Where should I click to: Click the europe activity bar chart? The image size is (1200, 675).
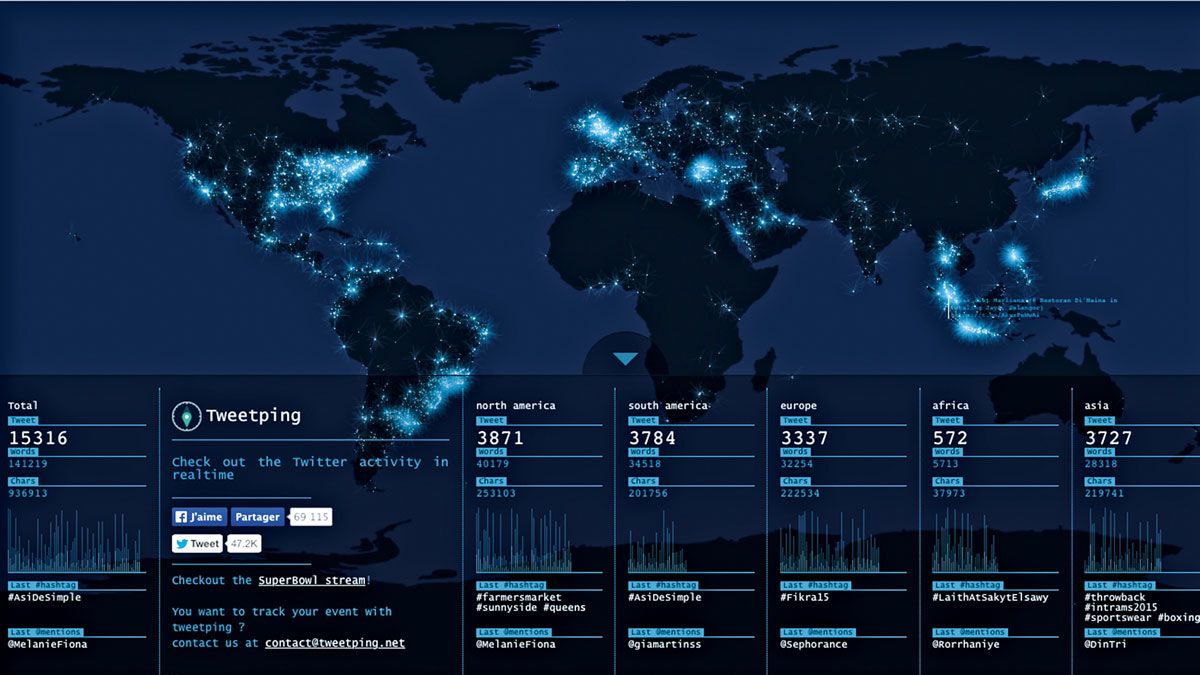[x=830, y=541]
